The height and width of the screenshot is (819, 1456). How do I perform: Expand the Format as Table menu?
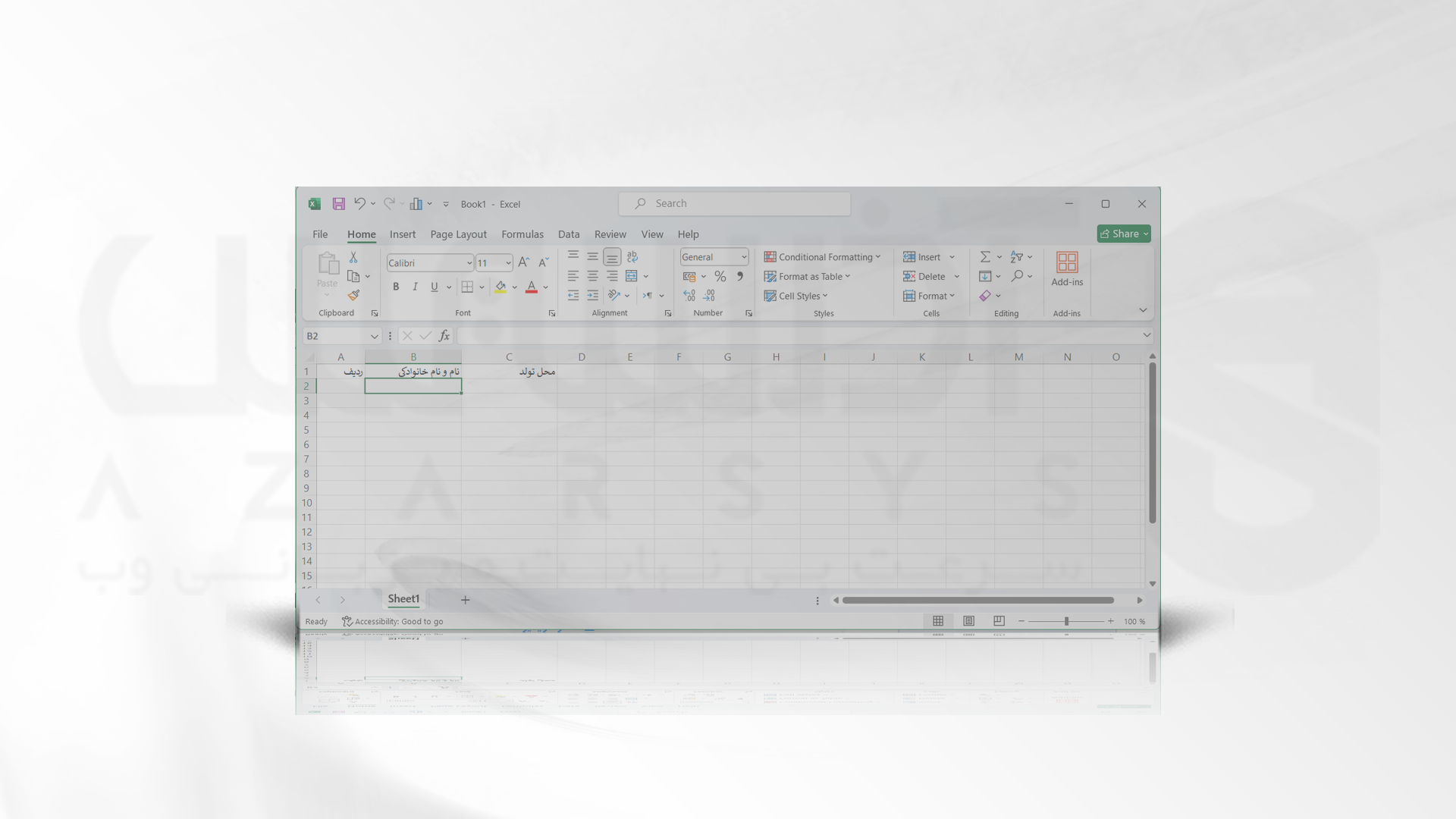[808, 277]
